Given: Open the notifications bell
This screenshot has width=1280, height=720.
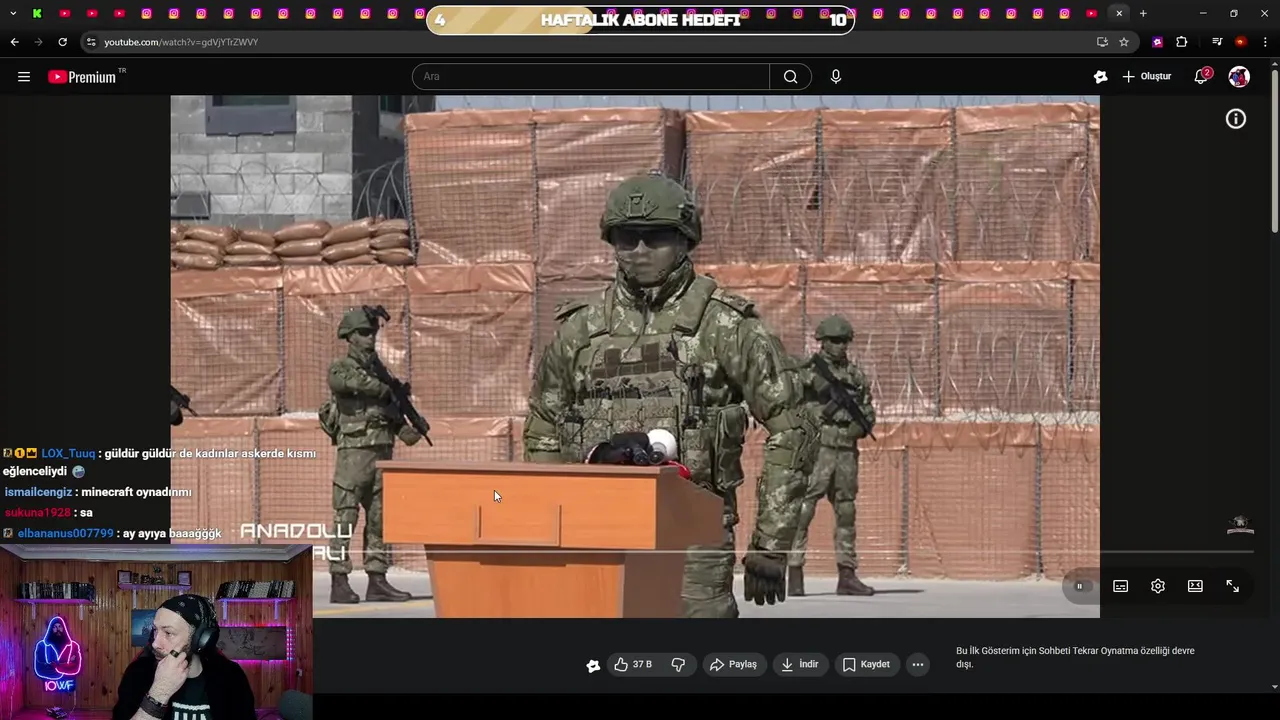Looking at the screenshot, I should pos(1201,77).
